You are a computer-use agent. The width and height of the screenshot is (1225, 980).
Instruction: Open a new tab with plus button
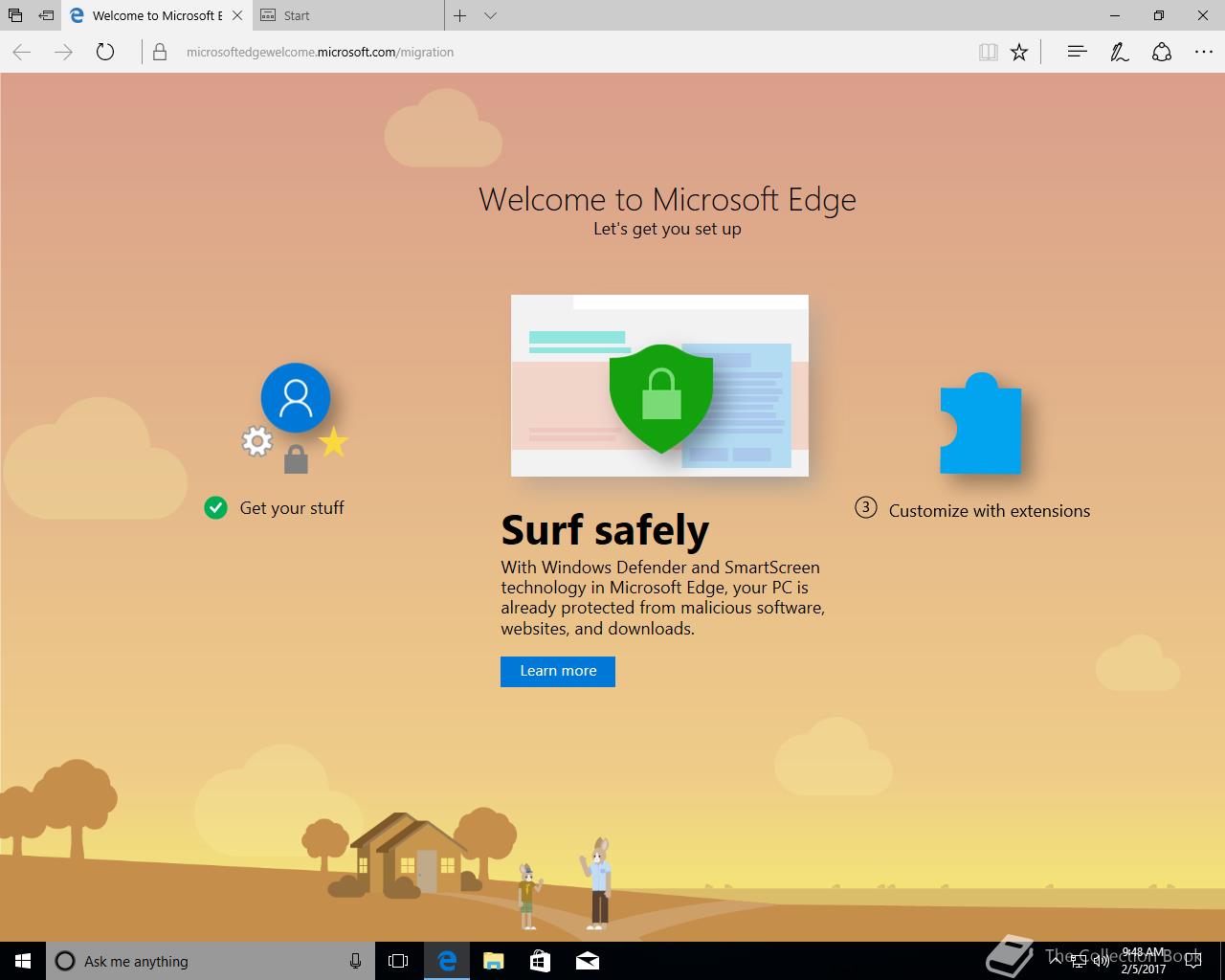(460, 15)
